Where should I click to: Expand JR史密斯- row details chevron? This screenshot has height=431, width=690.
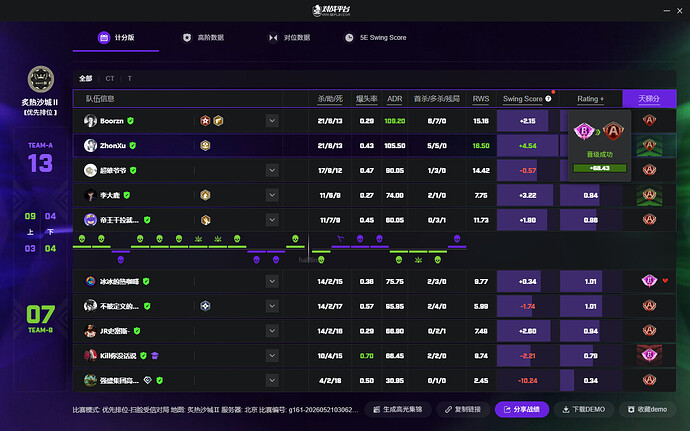coord(272,331)
